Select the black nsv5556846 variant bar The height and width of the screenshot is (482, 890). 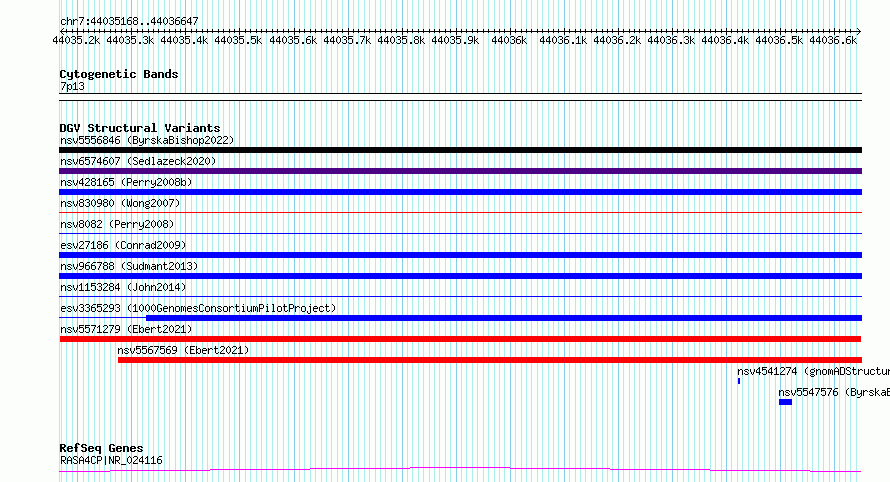[x=460, y=150]
